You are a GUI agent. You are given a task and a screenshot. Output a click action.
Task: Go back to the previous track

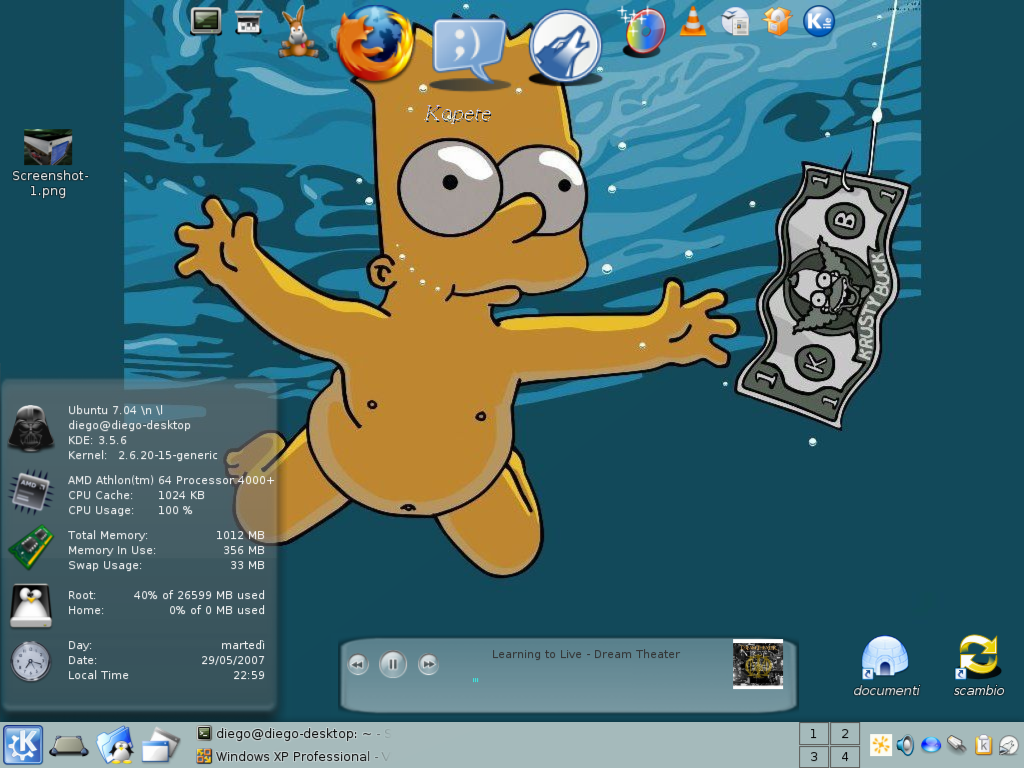point(358,663)
